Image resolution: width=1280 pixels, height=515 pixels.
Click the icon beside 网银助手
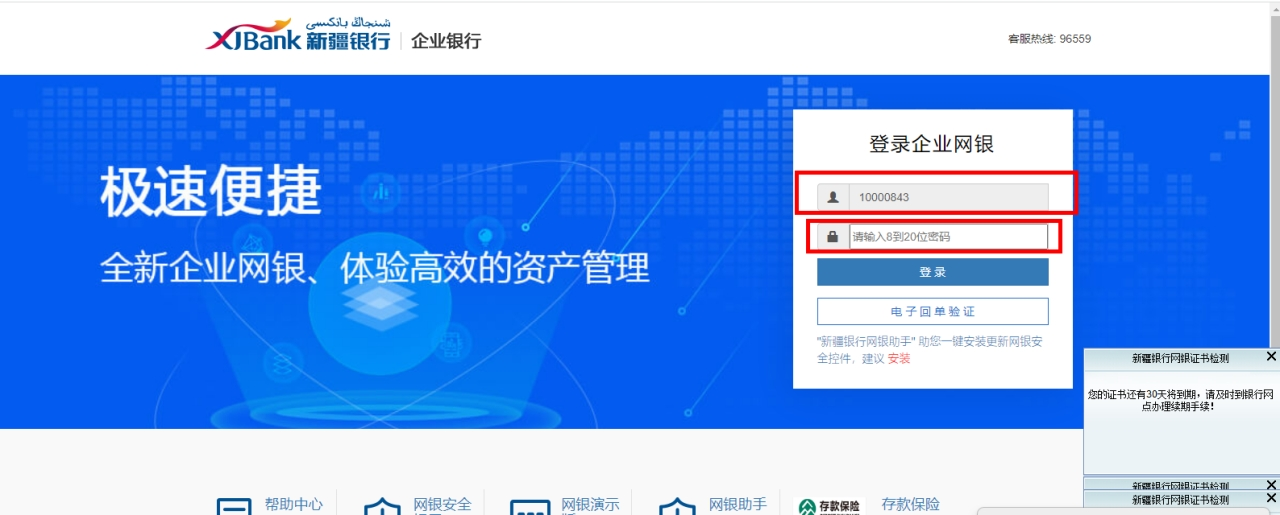pos(677,506)
